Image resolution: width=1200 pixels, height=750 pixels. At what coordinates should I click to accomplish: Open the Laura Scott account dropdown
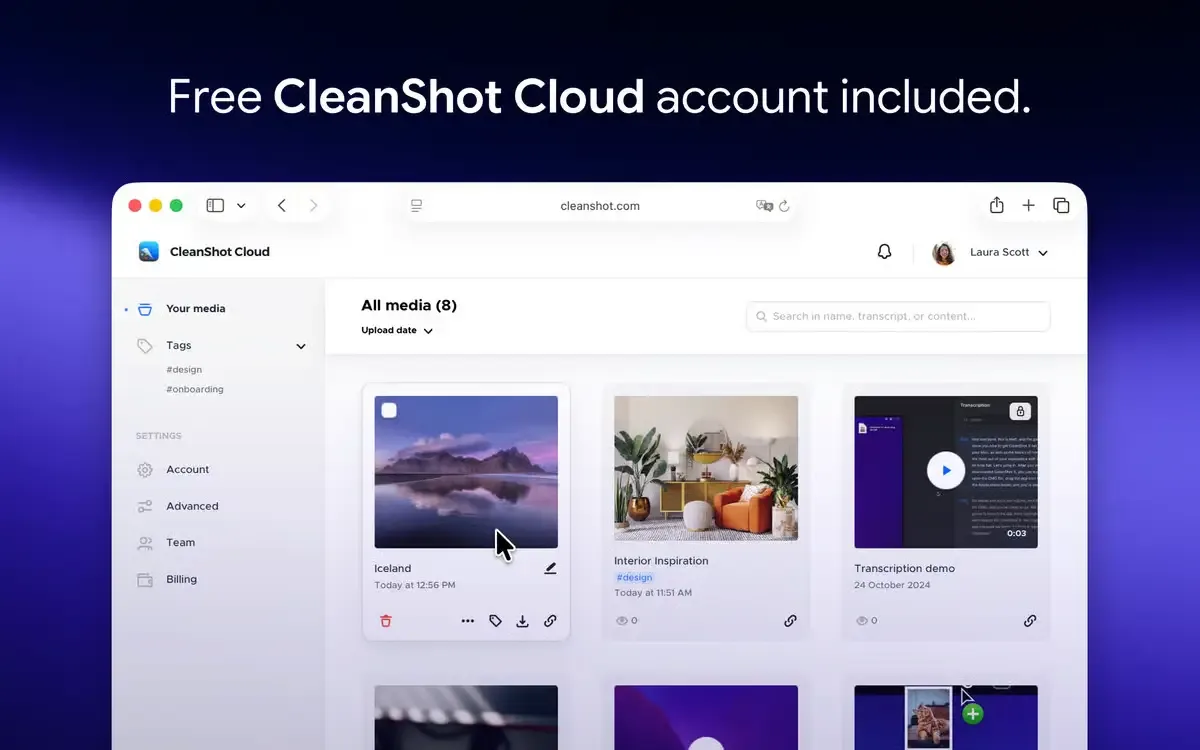point(1043,253)
